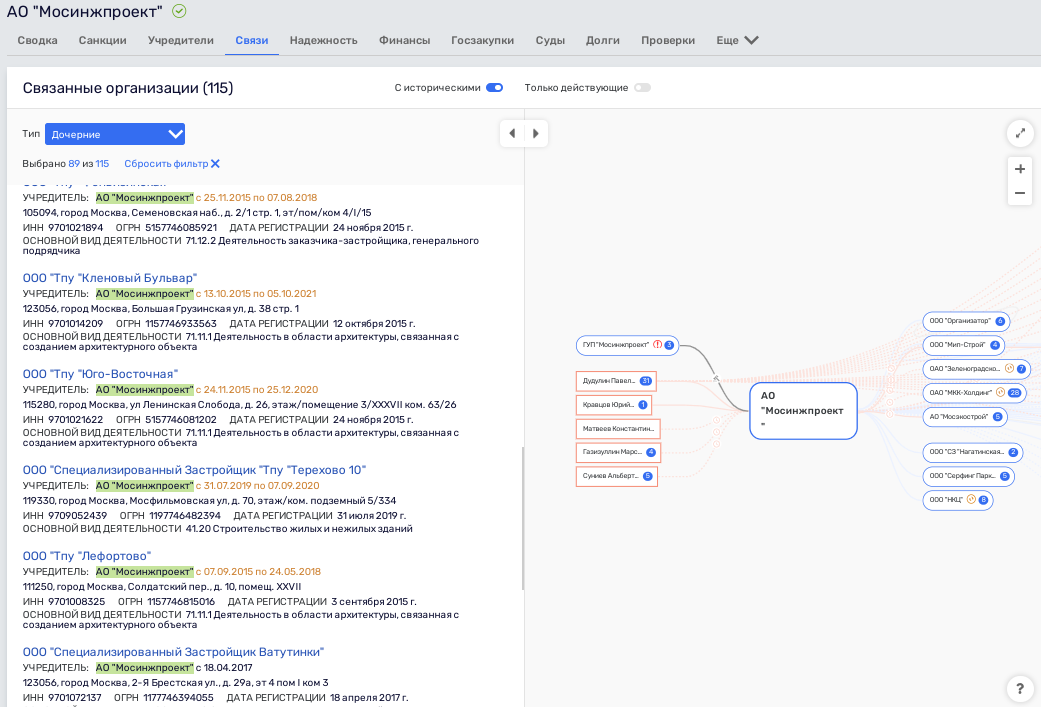Click badge 4 on Газизуллин Марс node

[651, 452]
